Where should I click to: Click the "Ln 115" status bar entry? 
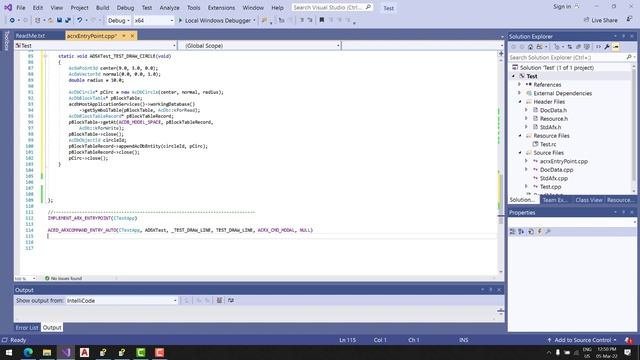pos(348,340)
